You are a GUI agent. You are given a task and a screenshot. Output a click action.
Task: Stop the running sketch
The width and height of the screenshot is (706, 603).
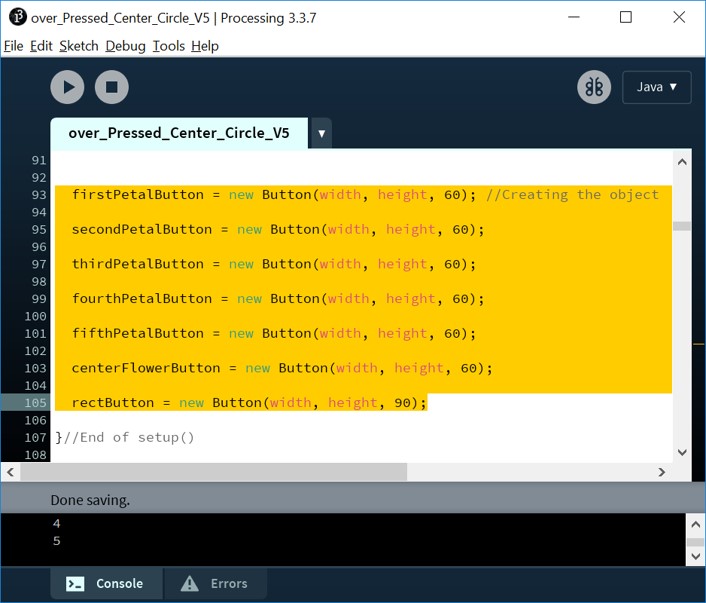coord(112,87)
